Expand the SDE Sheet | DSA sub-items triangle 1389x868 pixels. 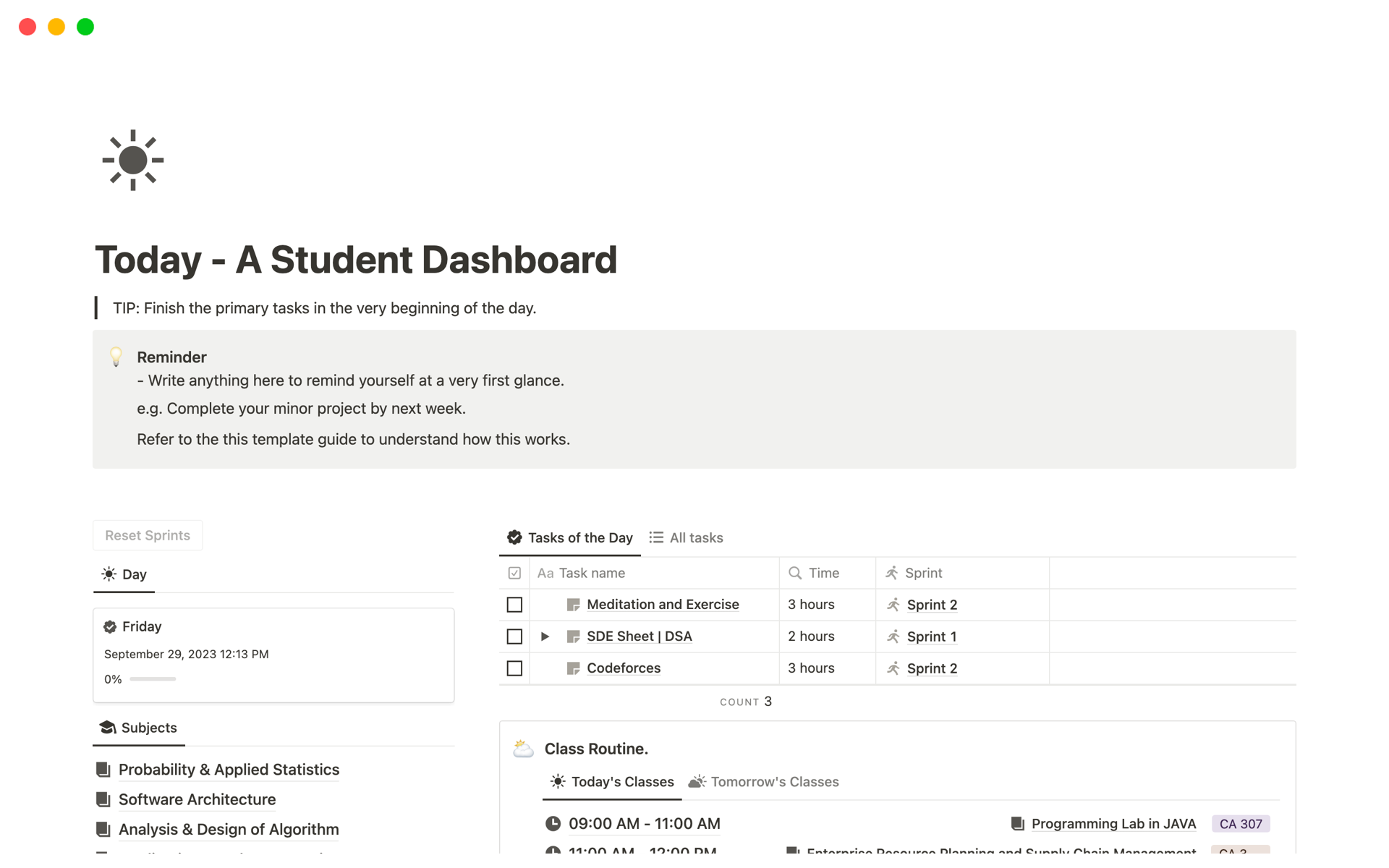545,637
